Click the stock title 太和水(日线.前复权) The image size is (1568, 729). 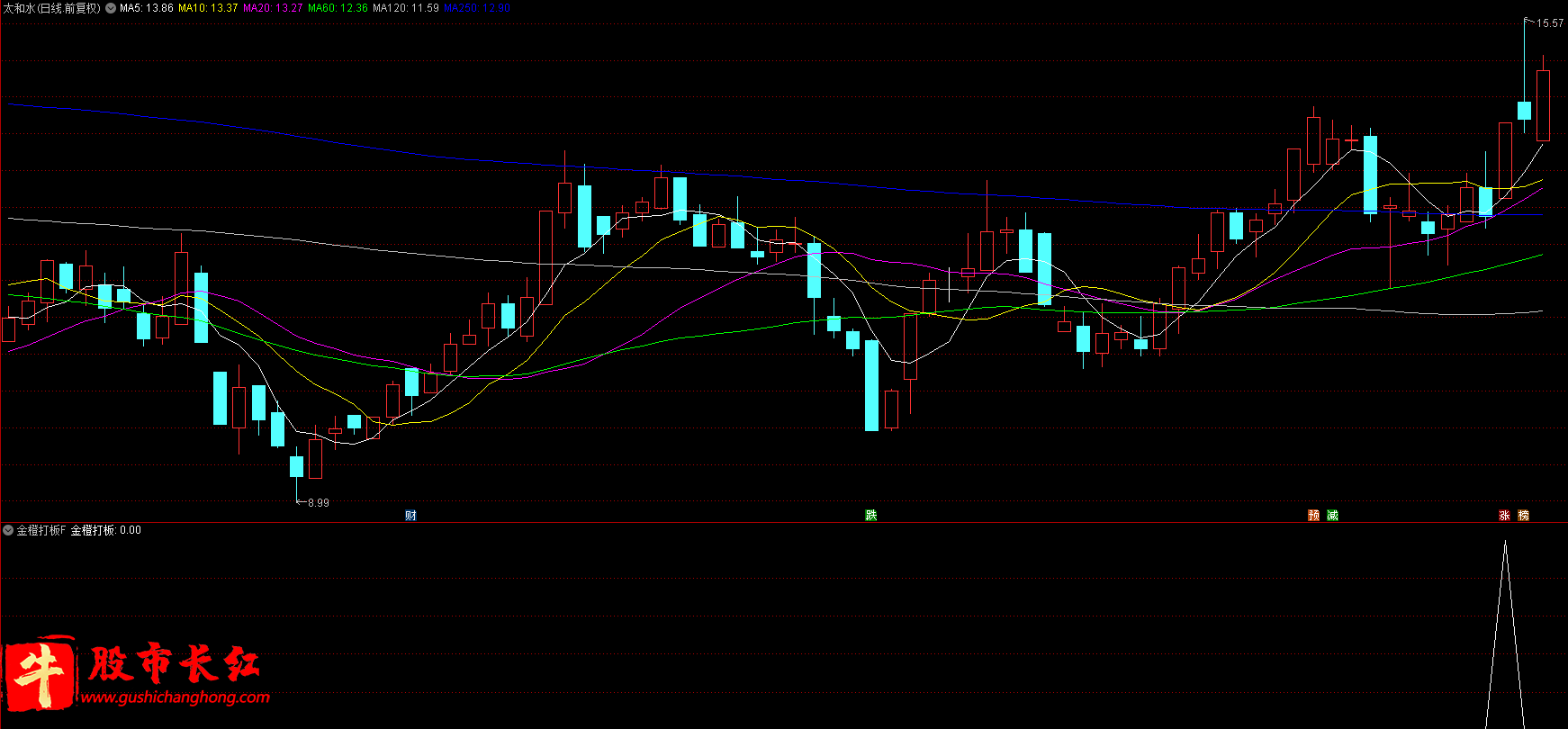click(51, 8)
